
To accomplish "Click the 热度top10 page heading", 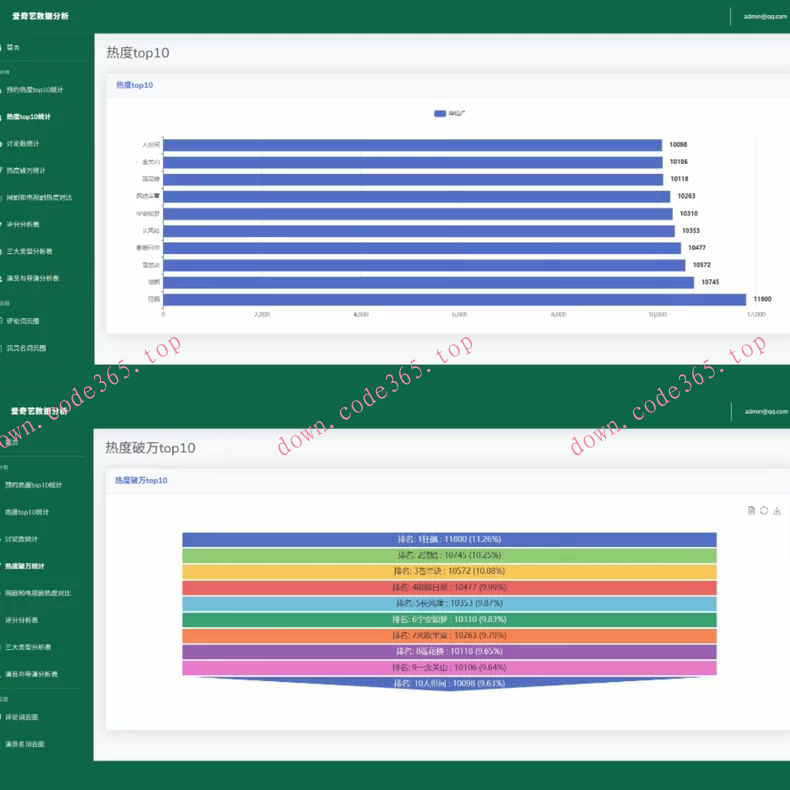I will [x=138, y=53].
